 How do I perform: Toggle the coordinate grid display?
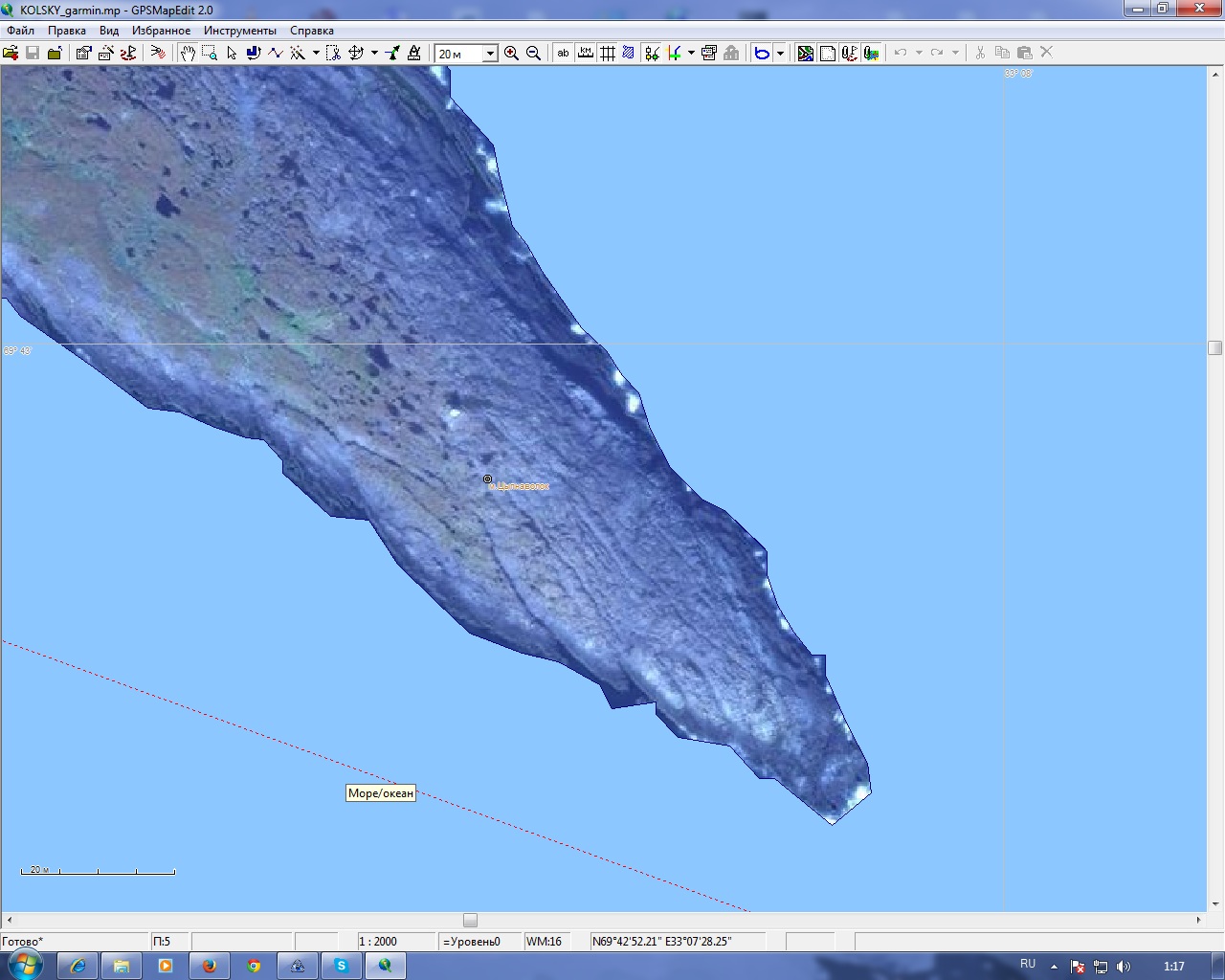608,54
